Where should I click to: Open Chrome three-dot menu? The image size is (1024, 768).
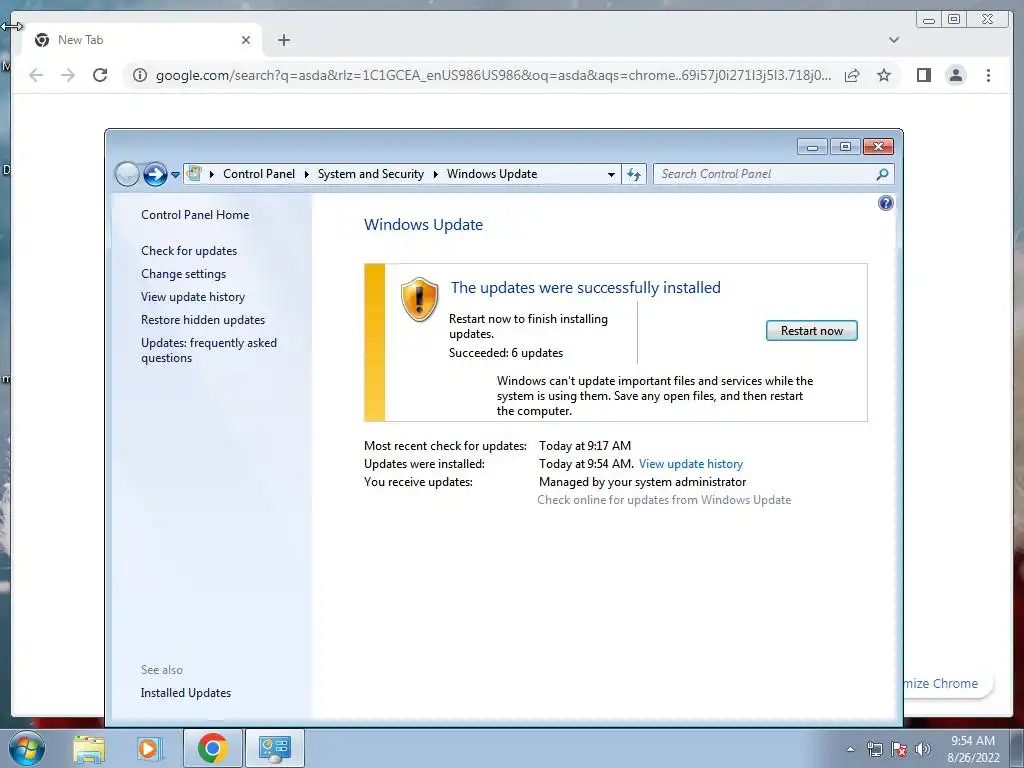pos(988,75)
